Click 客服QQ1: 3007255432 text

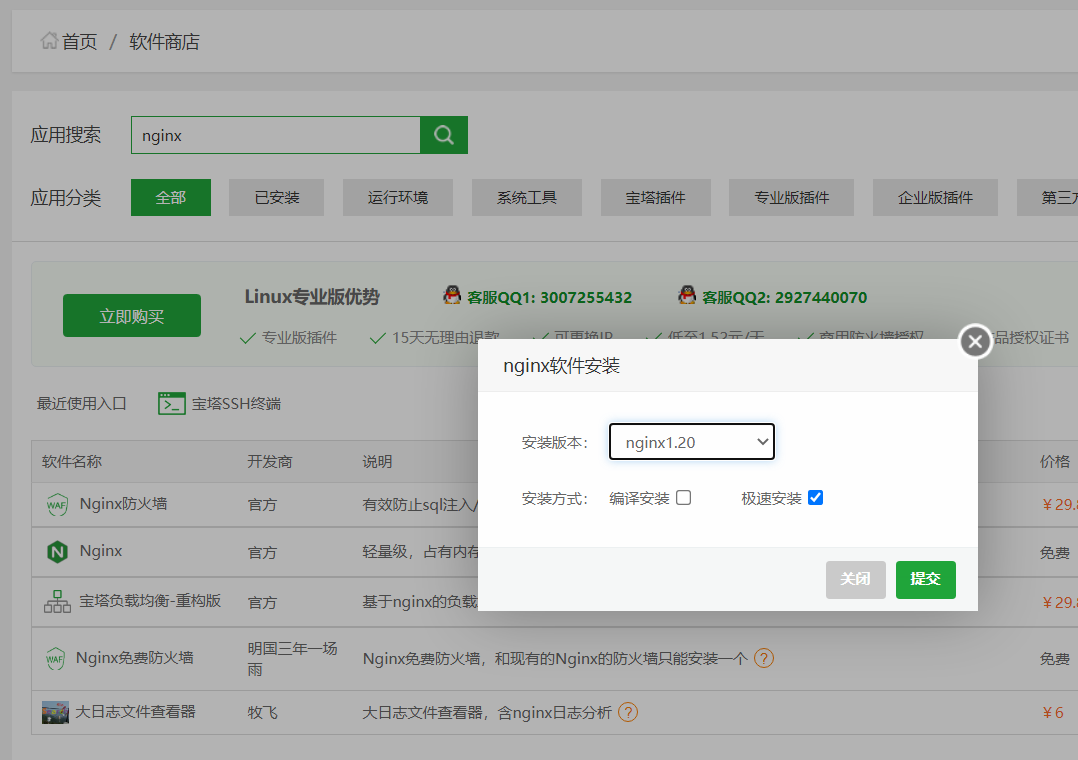point(549,297)
